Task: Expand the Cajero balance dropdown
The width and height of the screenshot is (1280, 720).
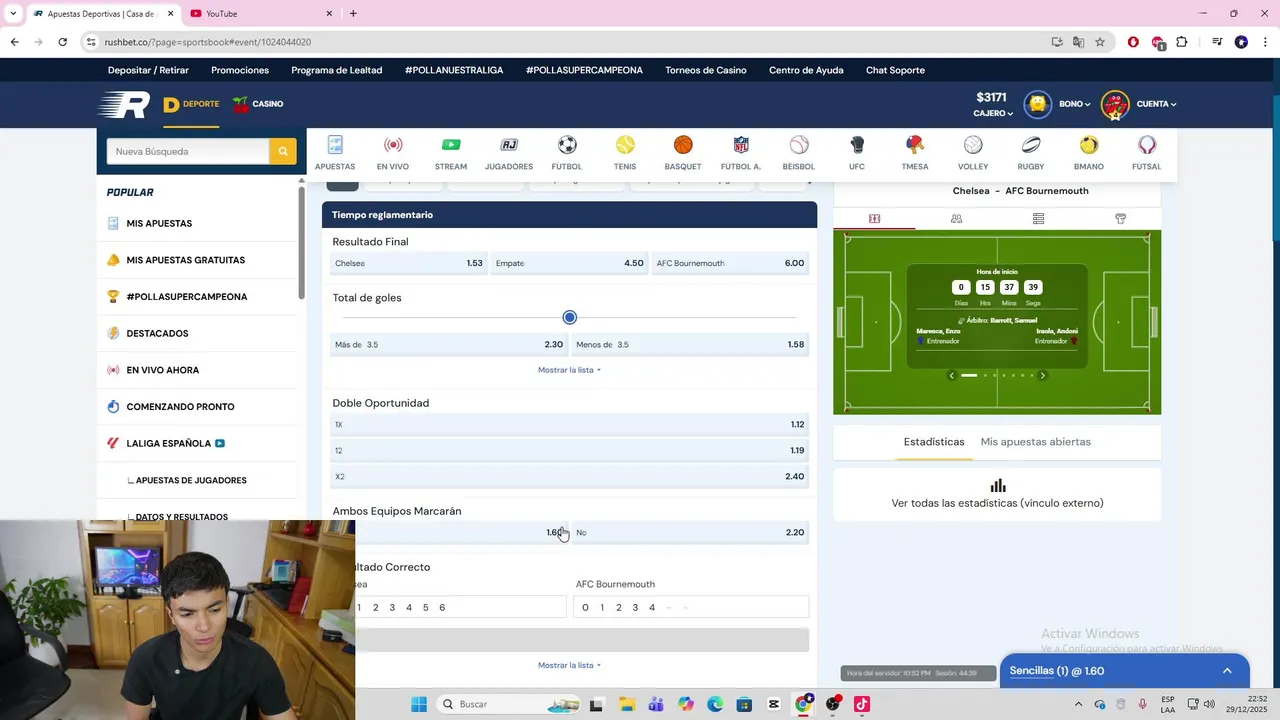Action: (994, 114)
